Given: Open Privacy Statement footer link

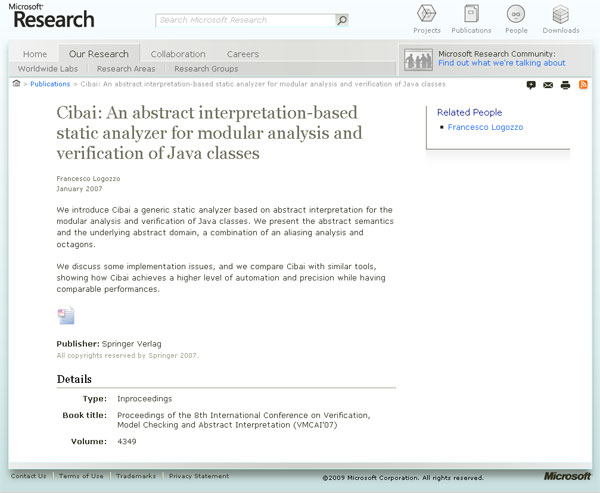Looking at the screenshot, I should click(199, 476).
